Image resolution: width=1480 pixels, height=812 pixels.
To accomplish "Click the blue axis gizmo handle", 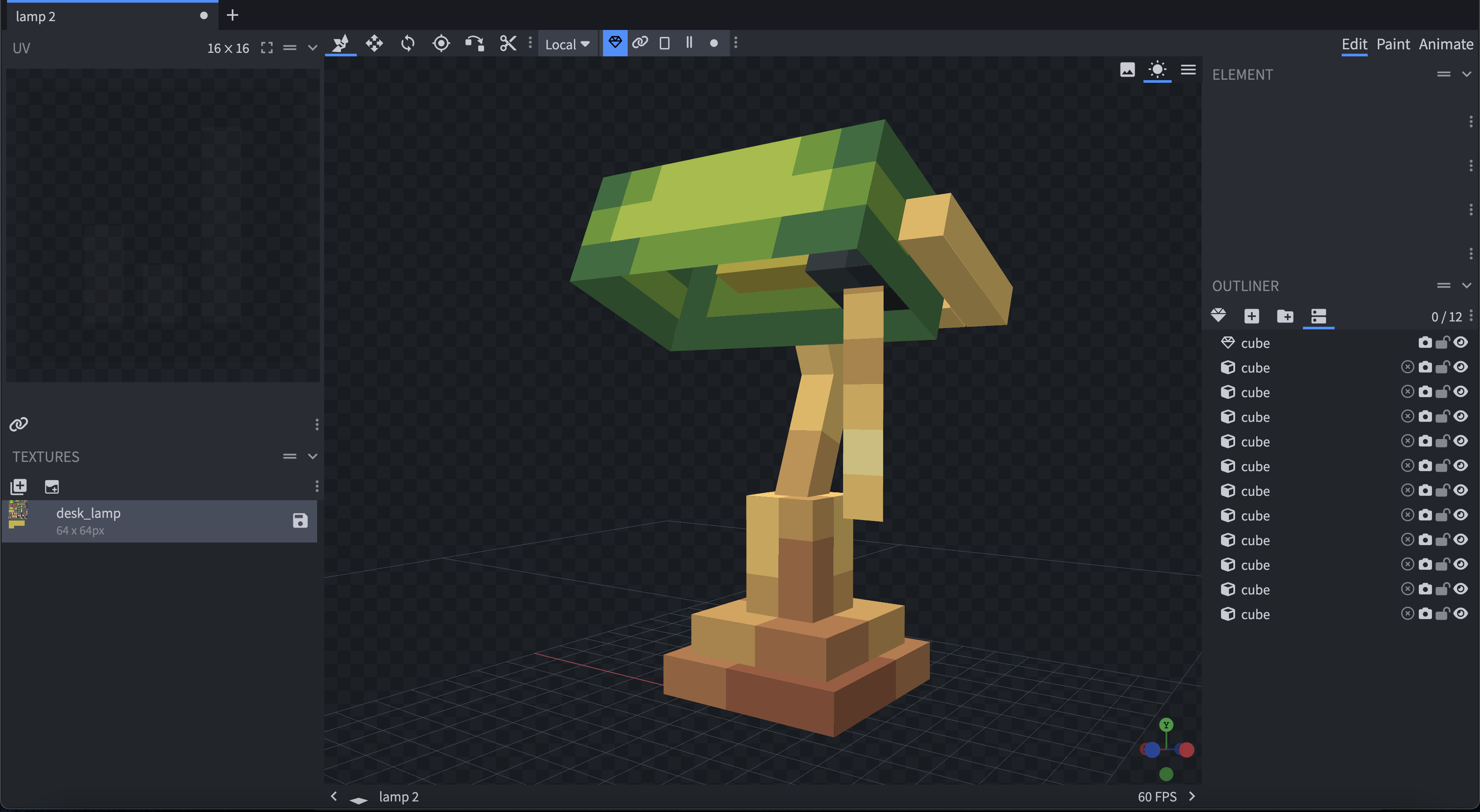I will (x=1152, y=749).
